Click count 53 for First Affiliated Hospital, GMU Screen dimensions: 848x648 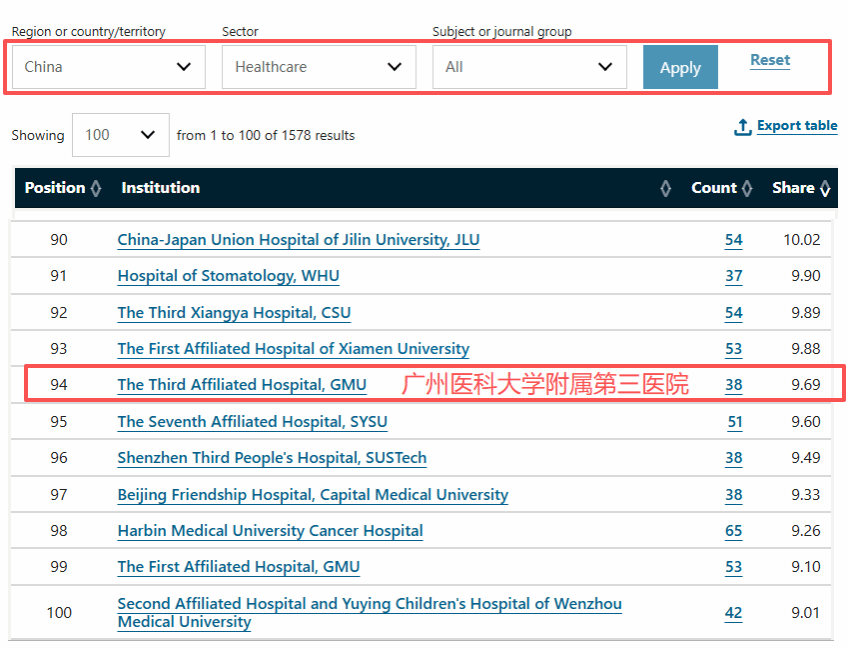coord(734,567)
